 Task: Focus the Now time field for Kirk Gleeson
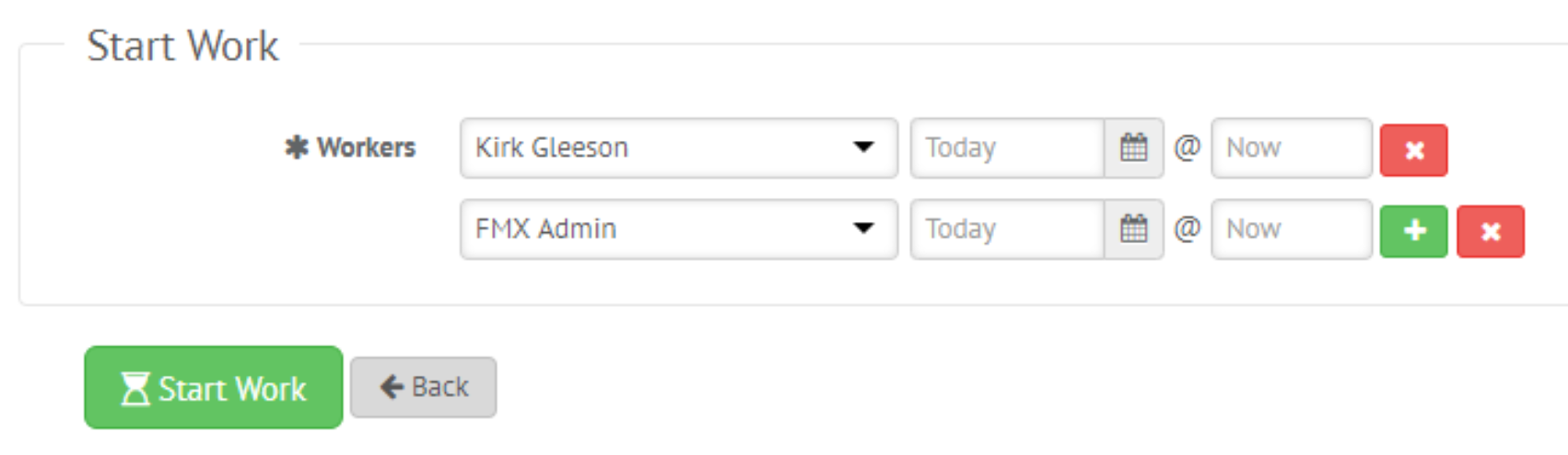click(1292, 147)
